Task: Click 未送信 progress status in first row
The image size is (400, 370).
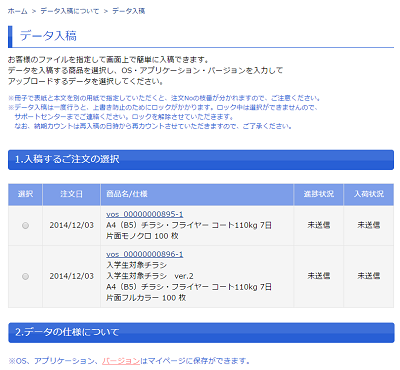Action: (319, 225)
